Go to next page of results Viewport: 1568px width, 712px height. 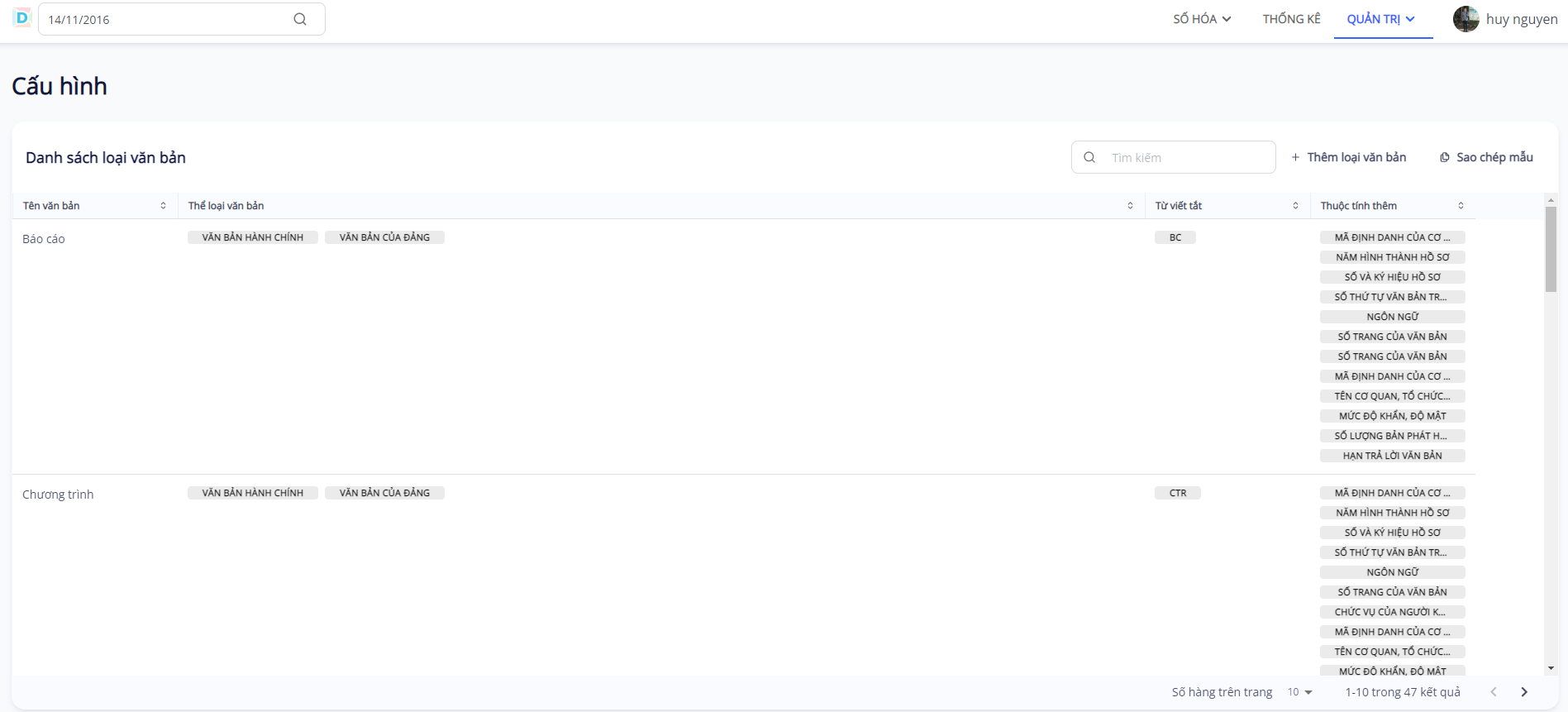point(1524,692)
